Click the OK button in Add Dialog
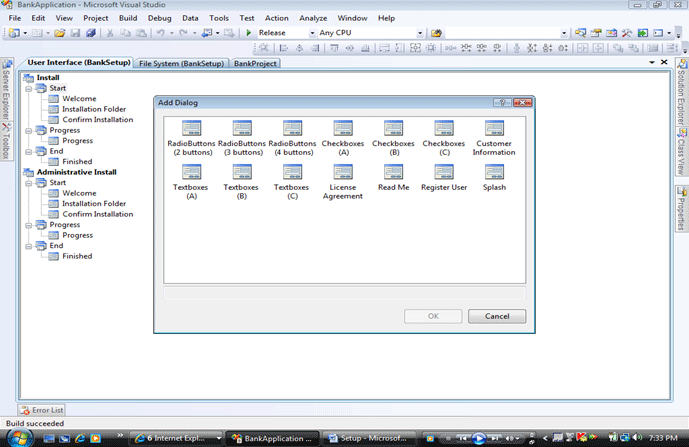This screenshot has height=447, width=689. (433, 316)
